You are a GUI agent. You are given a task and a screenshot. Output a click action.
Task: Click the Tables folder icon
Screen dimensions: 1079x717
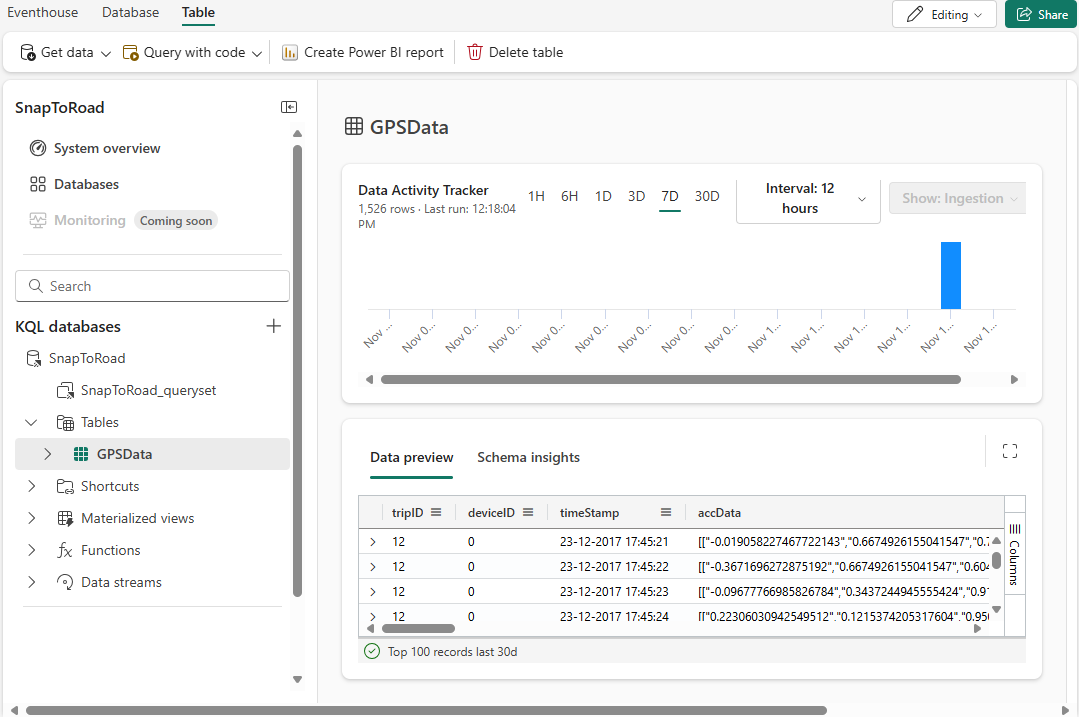65,422
